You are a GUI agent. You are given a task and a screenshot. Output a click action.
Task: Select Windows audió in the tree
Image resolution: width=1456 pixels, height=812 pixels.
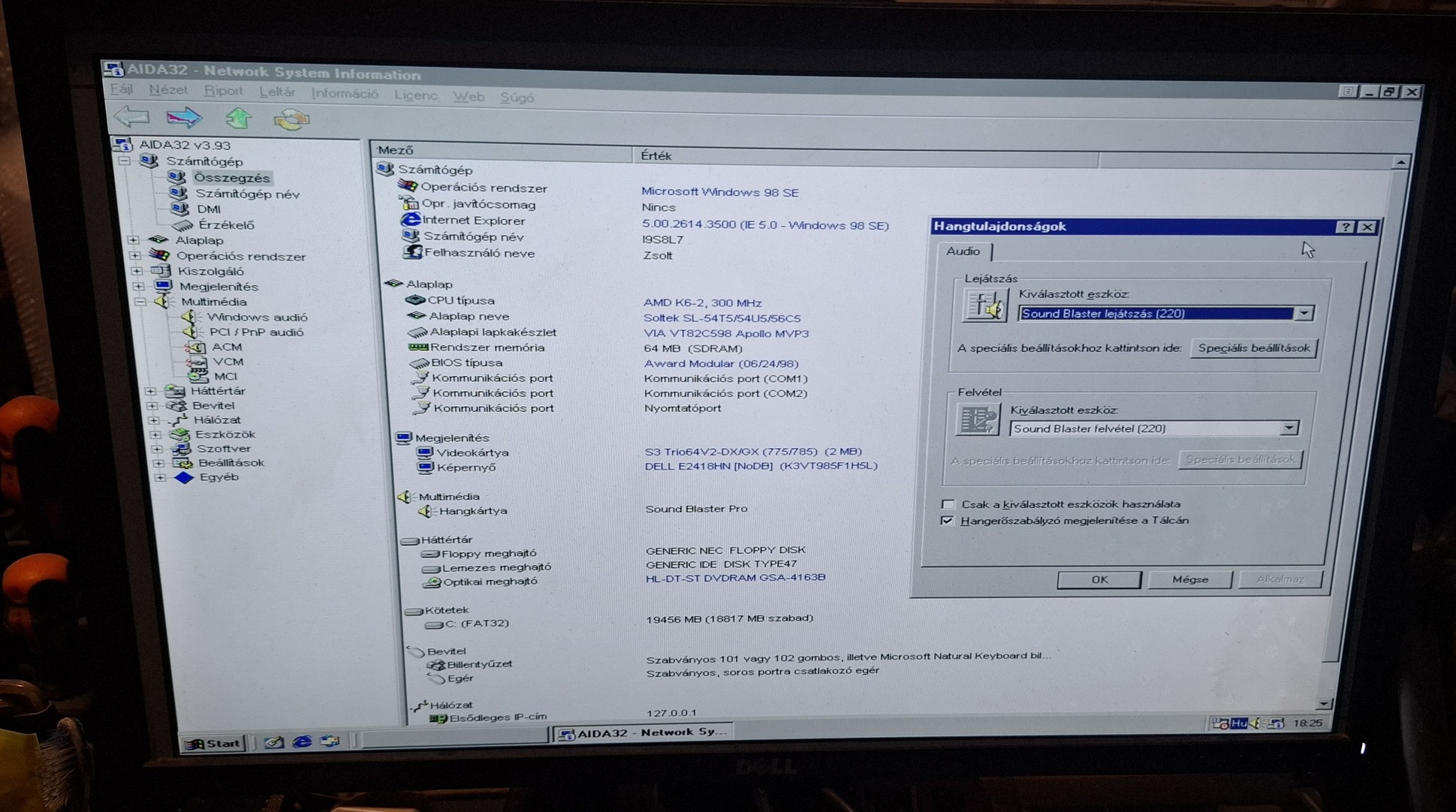(x=257, y=317)
